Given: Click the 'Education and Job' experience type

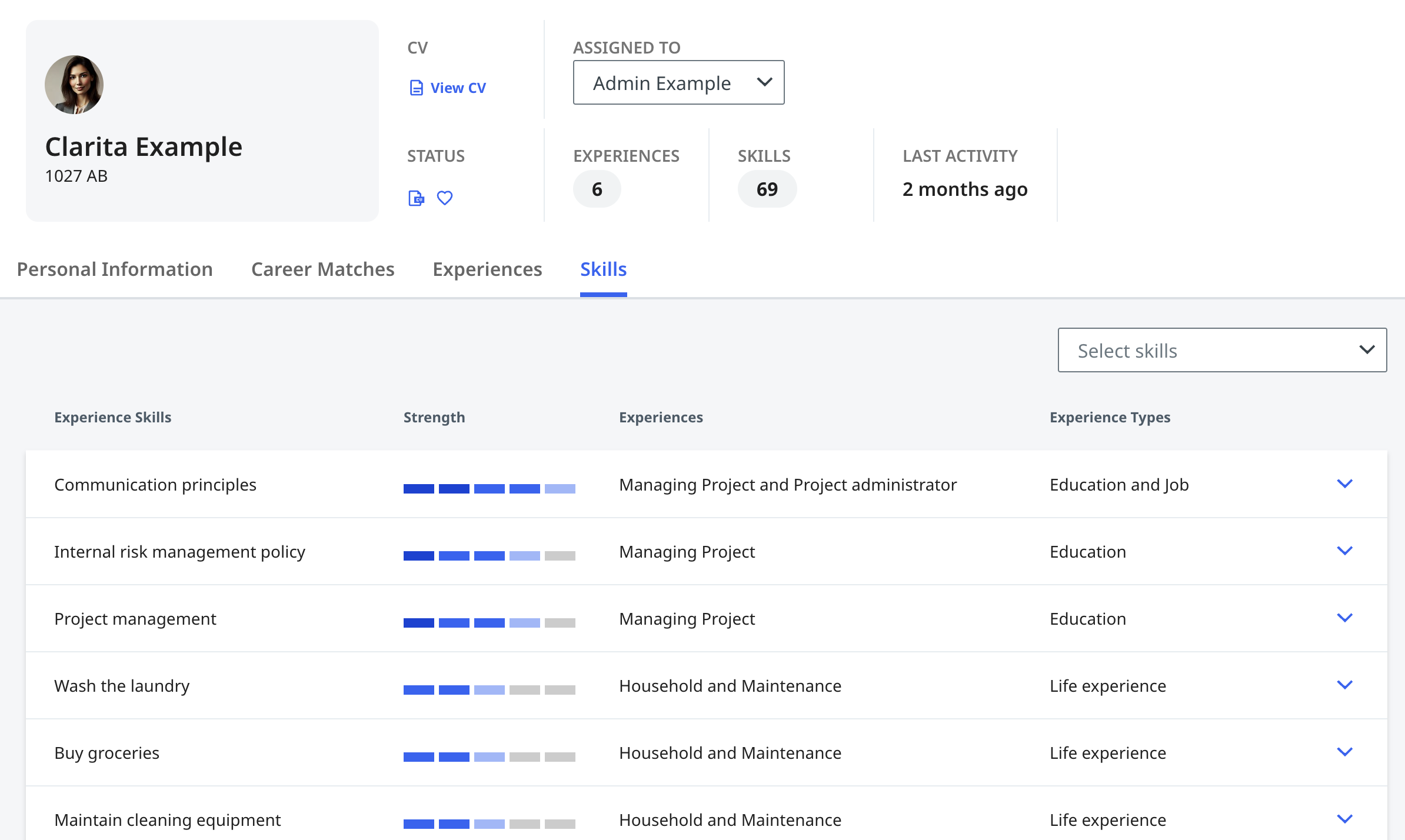Looking at the screenshot, I should 1119,485.
